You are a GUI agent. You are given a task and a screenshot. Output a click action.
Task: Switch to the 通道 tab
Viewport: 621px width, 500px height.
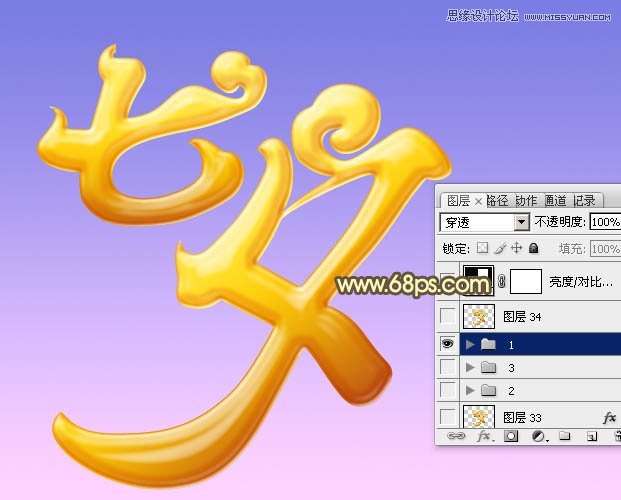coord(555,200)
